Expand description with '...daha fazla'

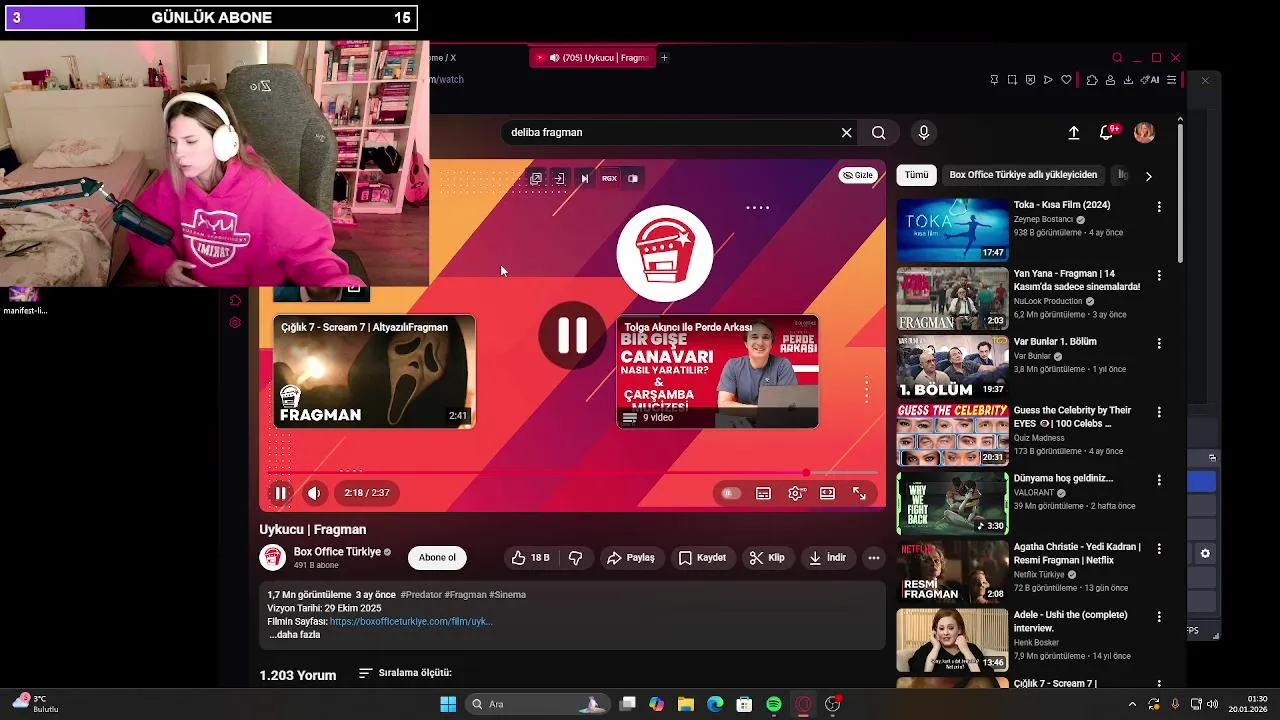[x=295, y=635]
